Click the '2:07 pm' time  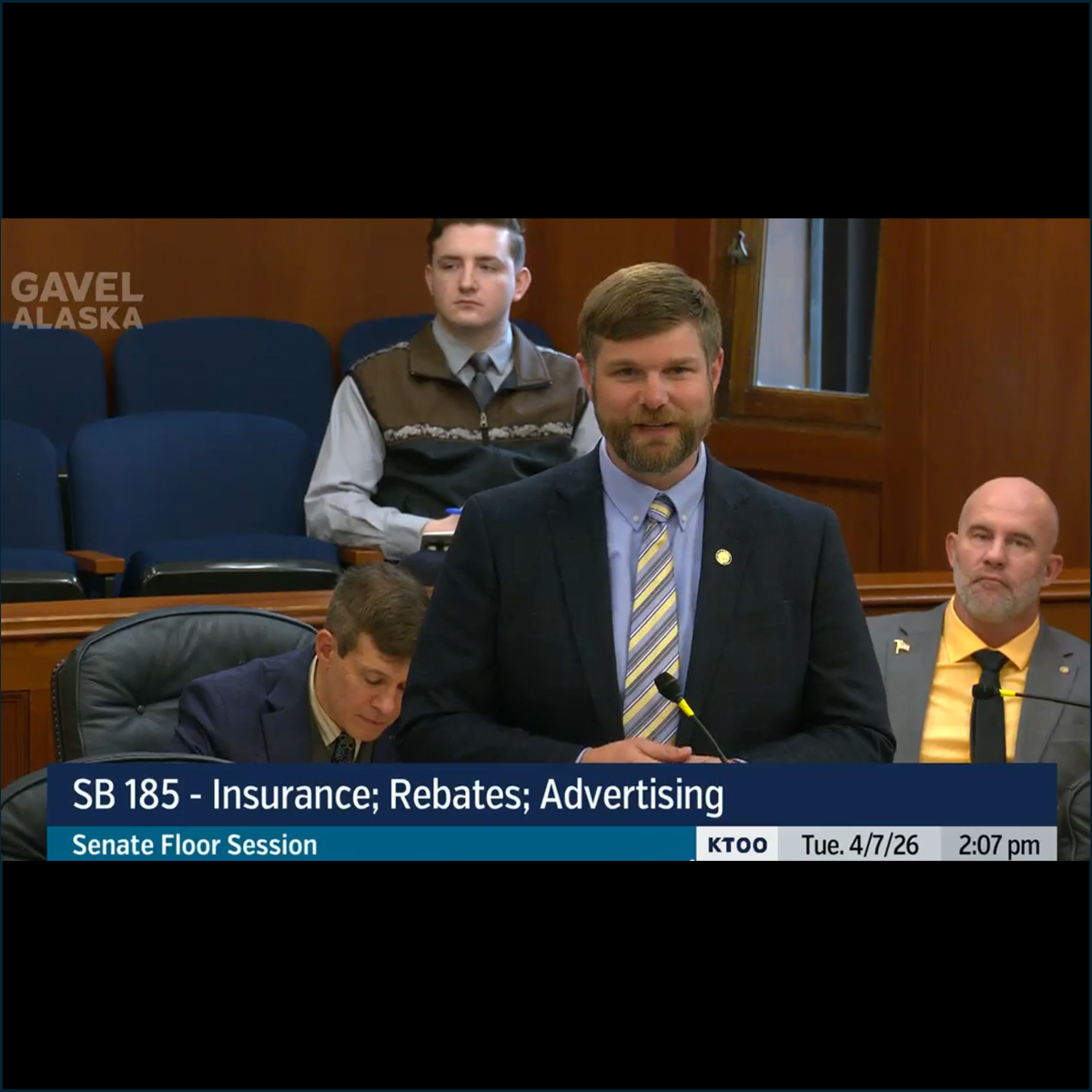pos(998,845)
